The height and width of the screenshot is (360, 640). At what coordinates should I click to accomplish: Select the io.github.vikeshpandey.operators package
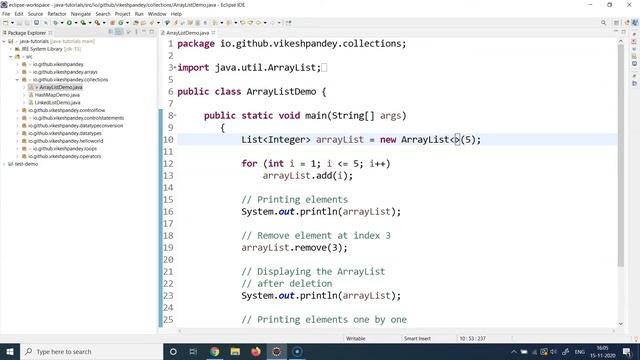64,156
